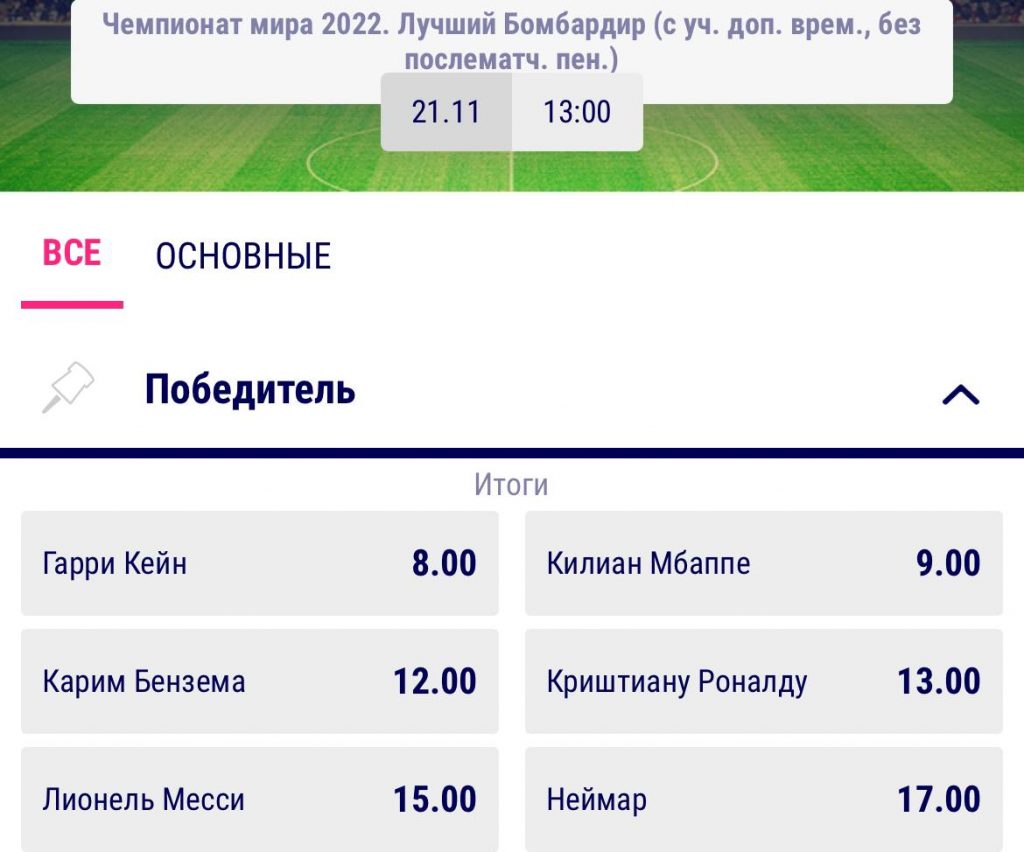This screenshot has height=852, width=1024.
Task: Pin the Победитель market with pushpin icon
Action: [68, 389]
